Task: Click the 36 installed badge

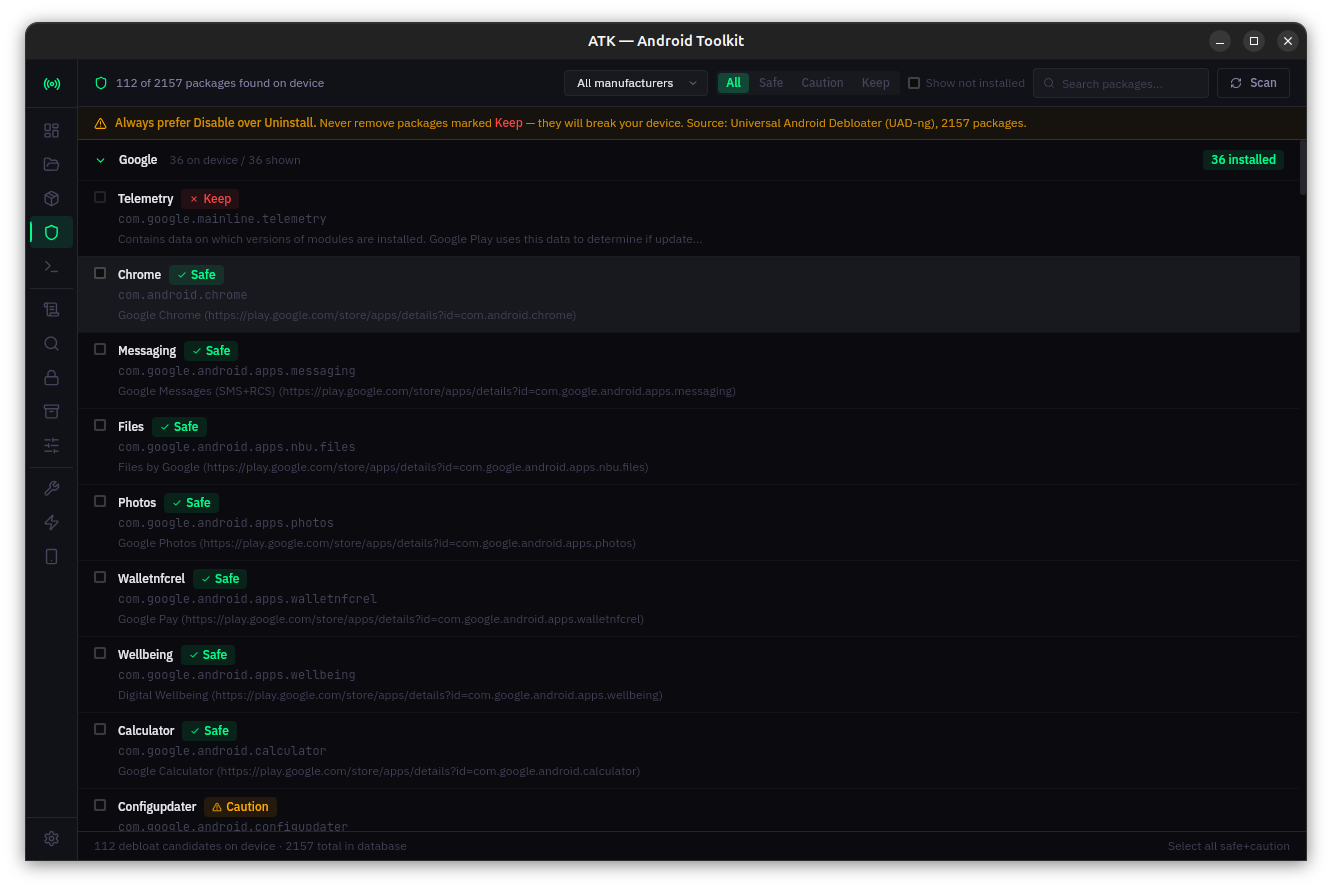Action: [x=1243, y=160]
